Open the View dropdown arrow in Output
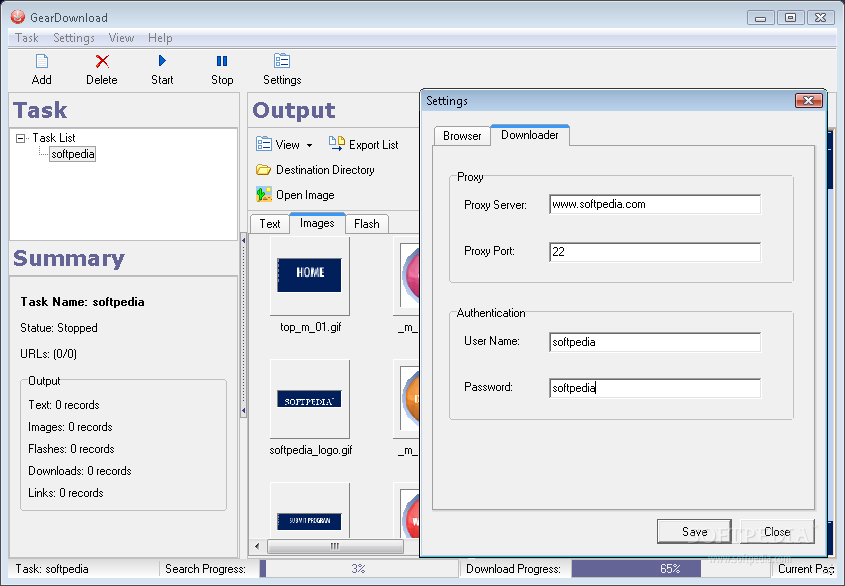 tap(309, 145)
